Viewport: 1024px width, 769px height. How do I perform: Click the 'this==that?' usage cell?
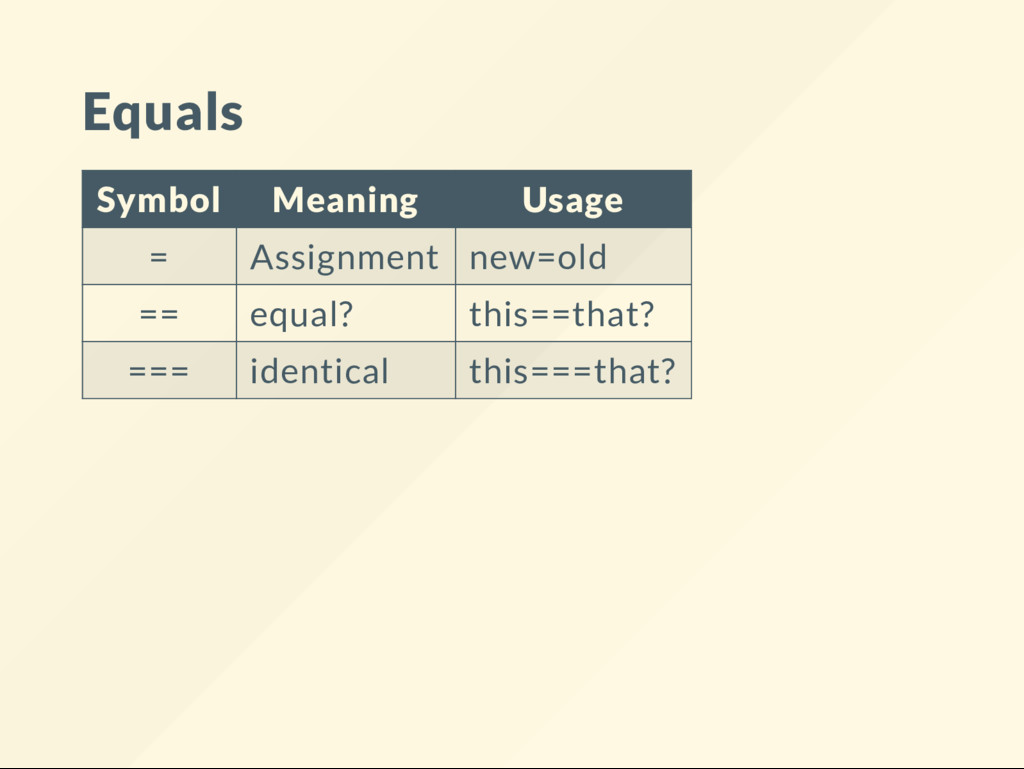pyautogui.click(x=573, y=313)
